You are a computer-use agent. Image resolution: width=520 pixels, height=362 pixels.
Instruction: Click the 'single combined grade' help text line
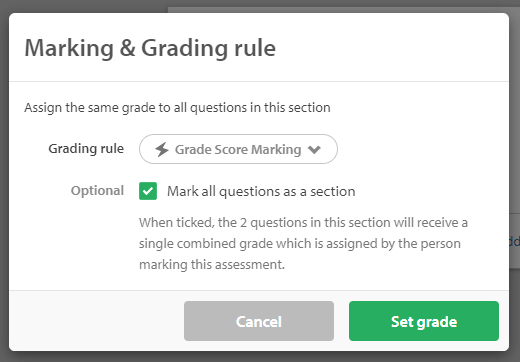pyautogui.click(x=300, y=243)
